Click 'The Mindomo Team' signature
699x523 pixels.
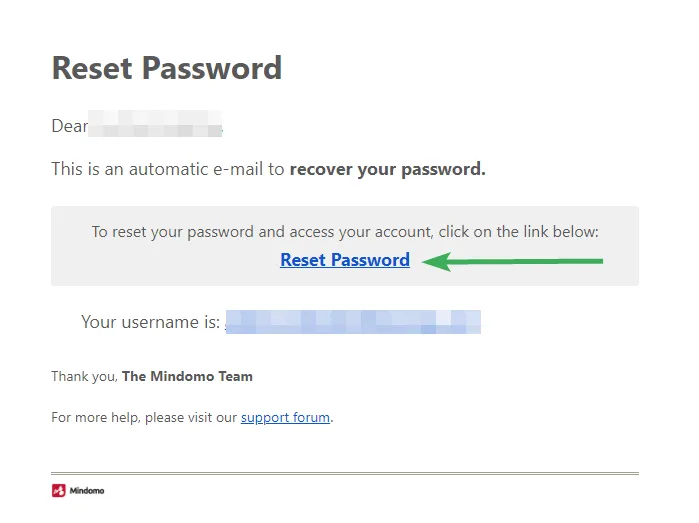click(x=187, y=377)
